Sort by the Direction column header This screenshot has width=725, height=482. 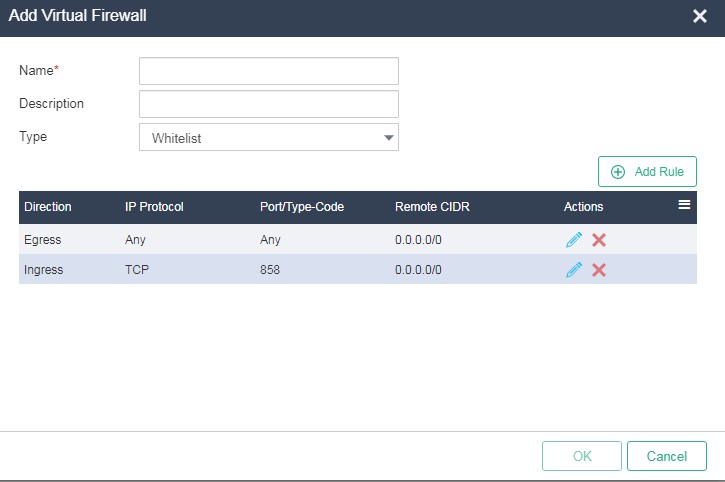(48, 207)
